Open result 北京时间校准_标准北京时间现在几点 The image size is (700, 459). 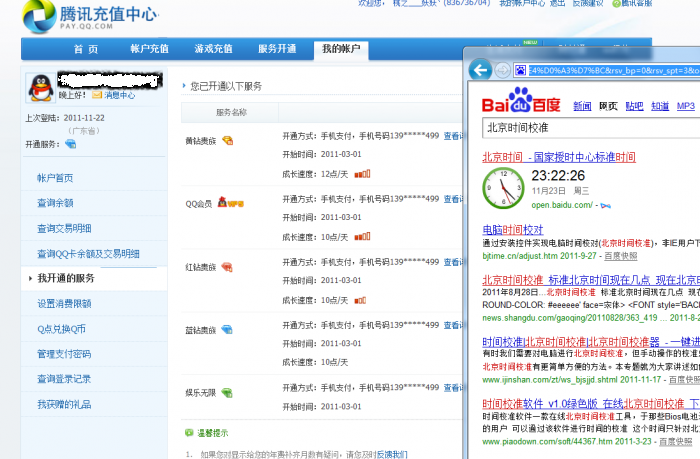click(591, 280)
